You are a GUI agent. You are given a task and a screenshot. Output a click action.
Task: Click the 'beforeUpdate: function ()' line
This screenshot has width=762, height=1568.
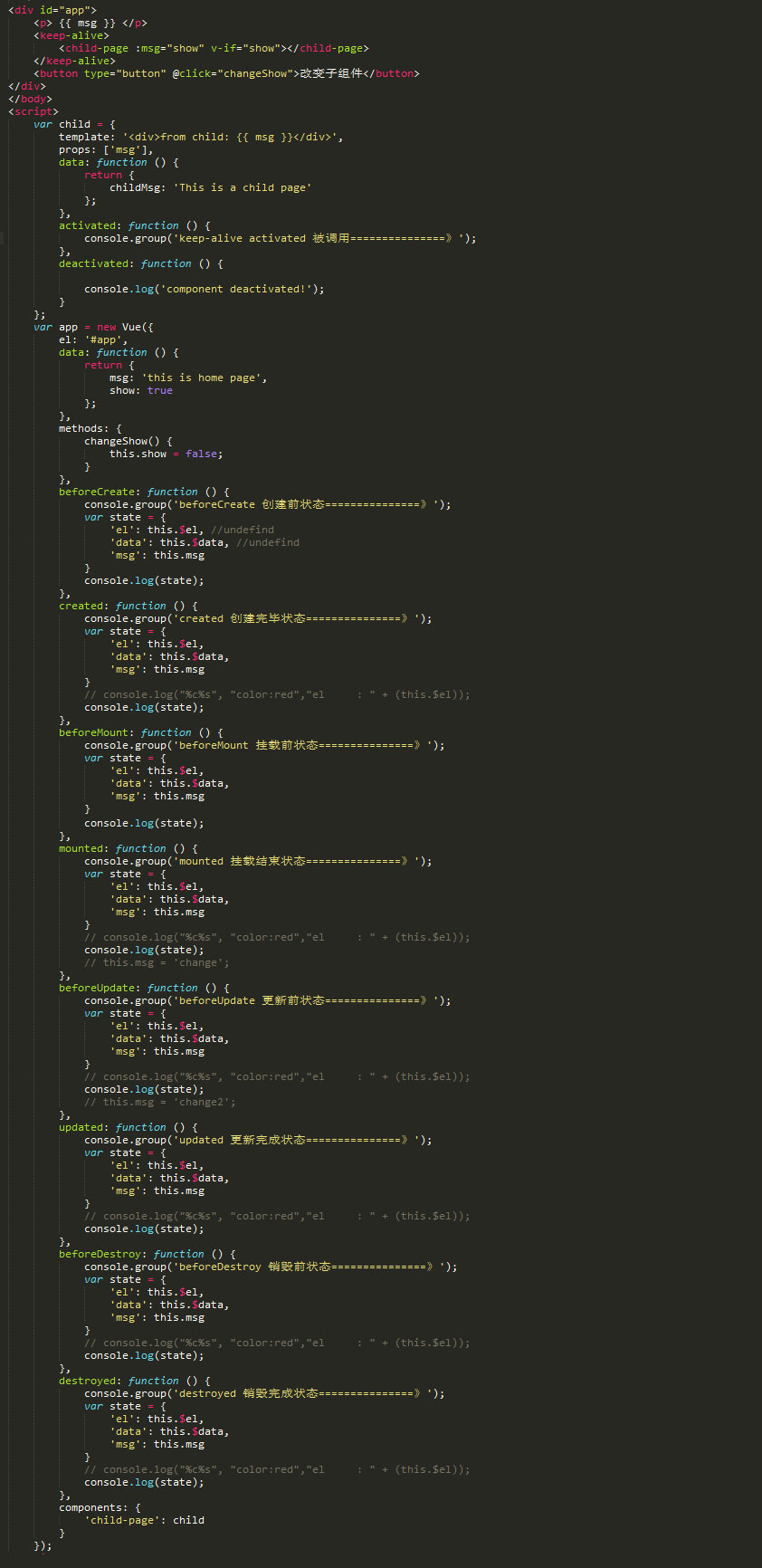pos(144,988)
